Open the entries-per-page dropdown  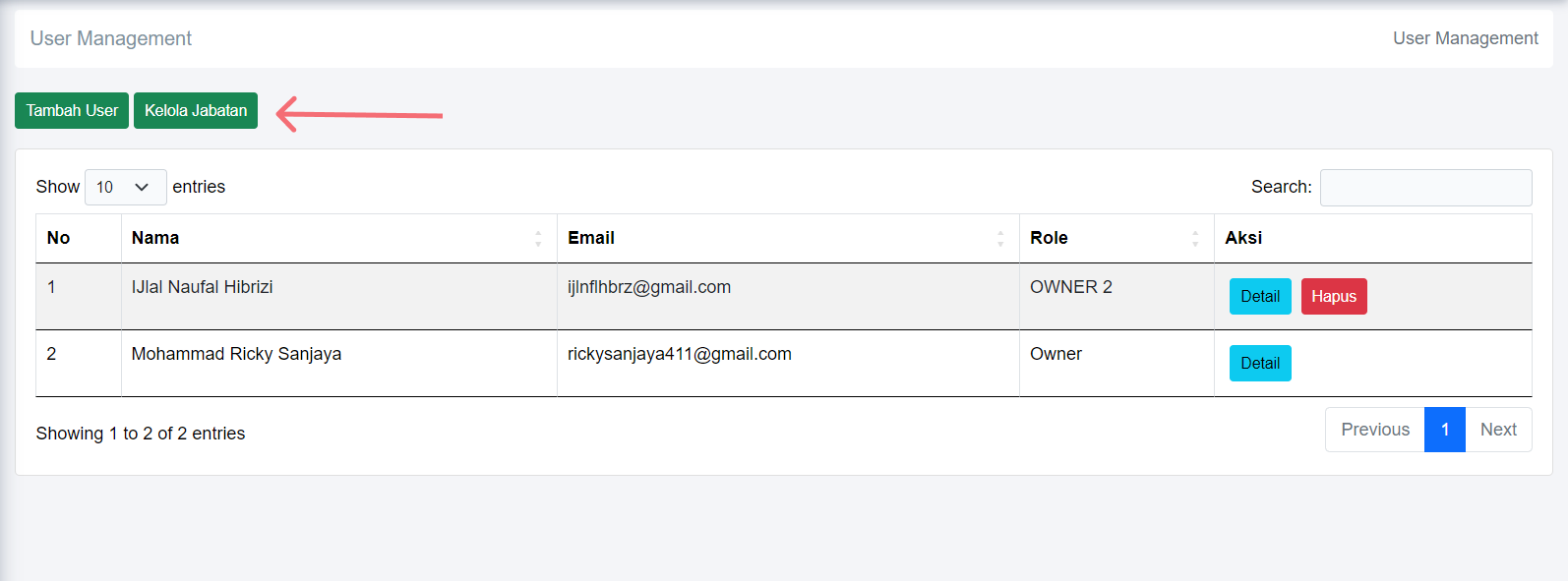125,187
